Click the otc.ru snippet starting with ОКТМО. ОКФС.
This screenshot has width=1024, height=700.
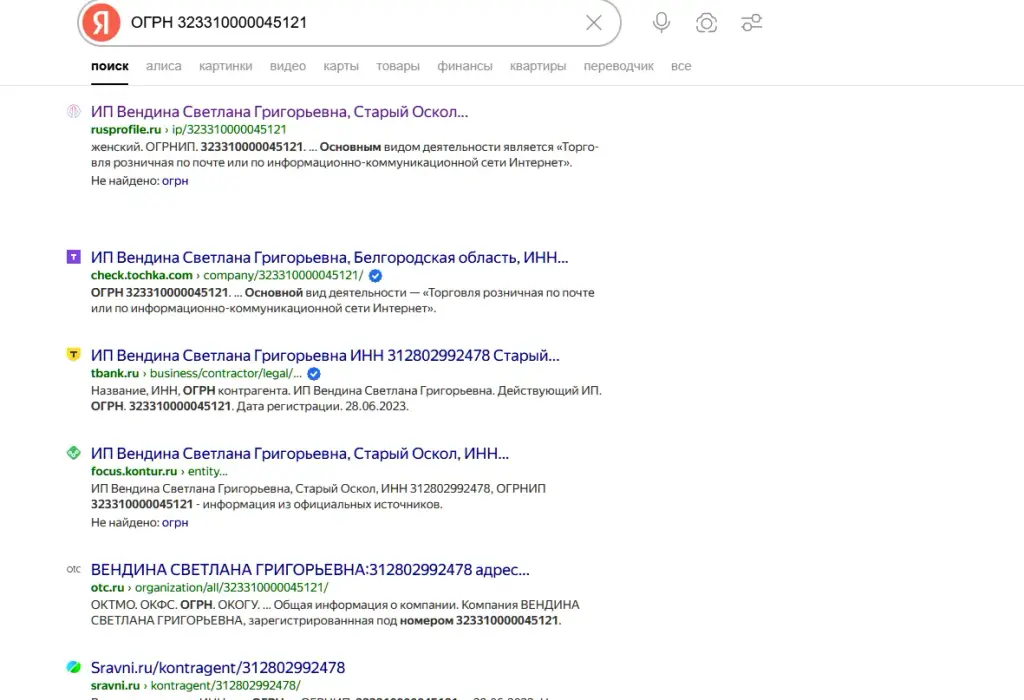pyautogui.click(x=335, y=612)
